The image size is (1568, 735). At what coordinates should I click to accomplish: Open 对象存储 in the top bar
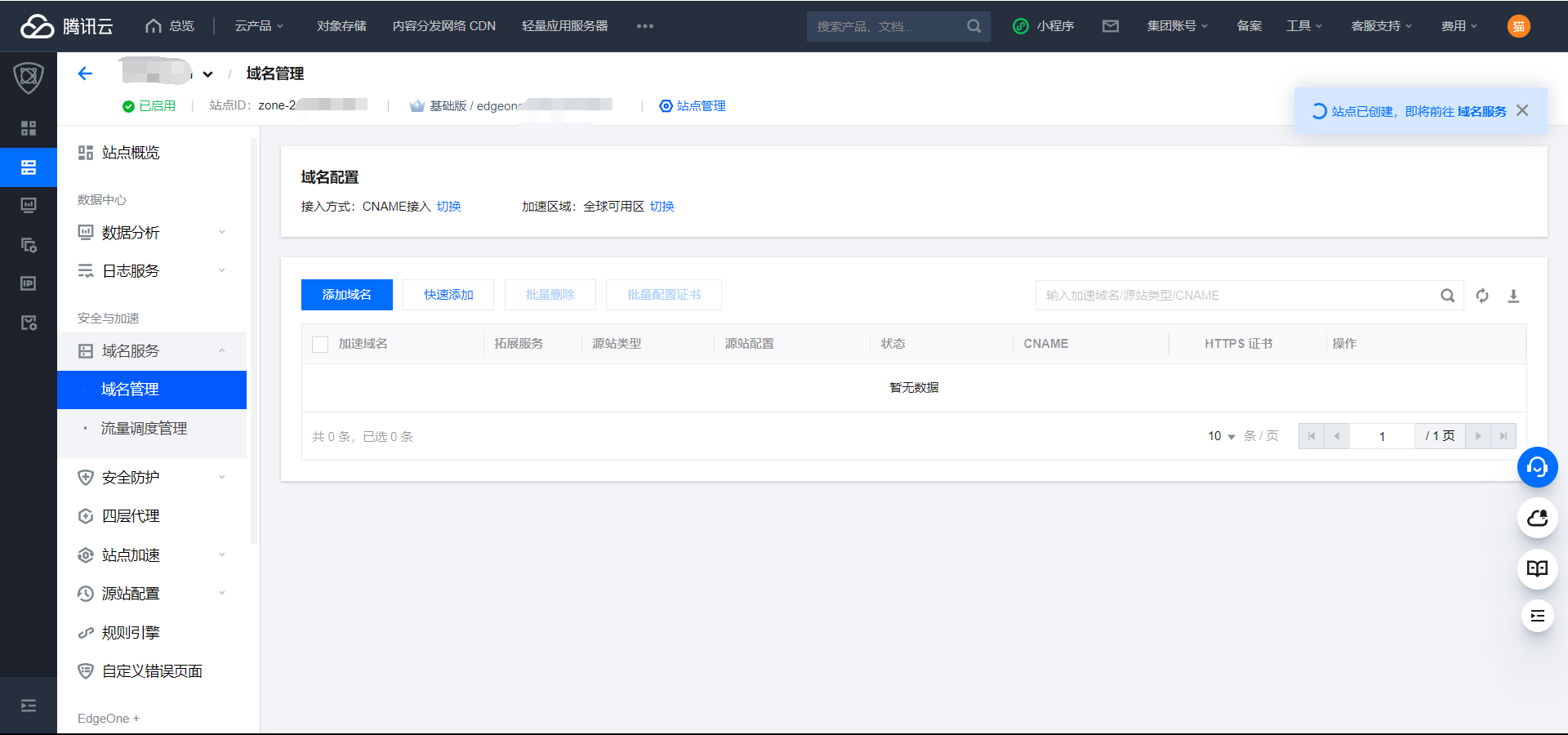click(x=341, y=26)
